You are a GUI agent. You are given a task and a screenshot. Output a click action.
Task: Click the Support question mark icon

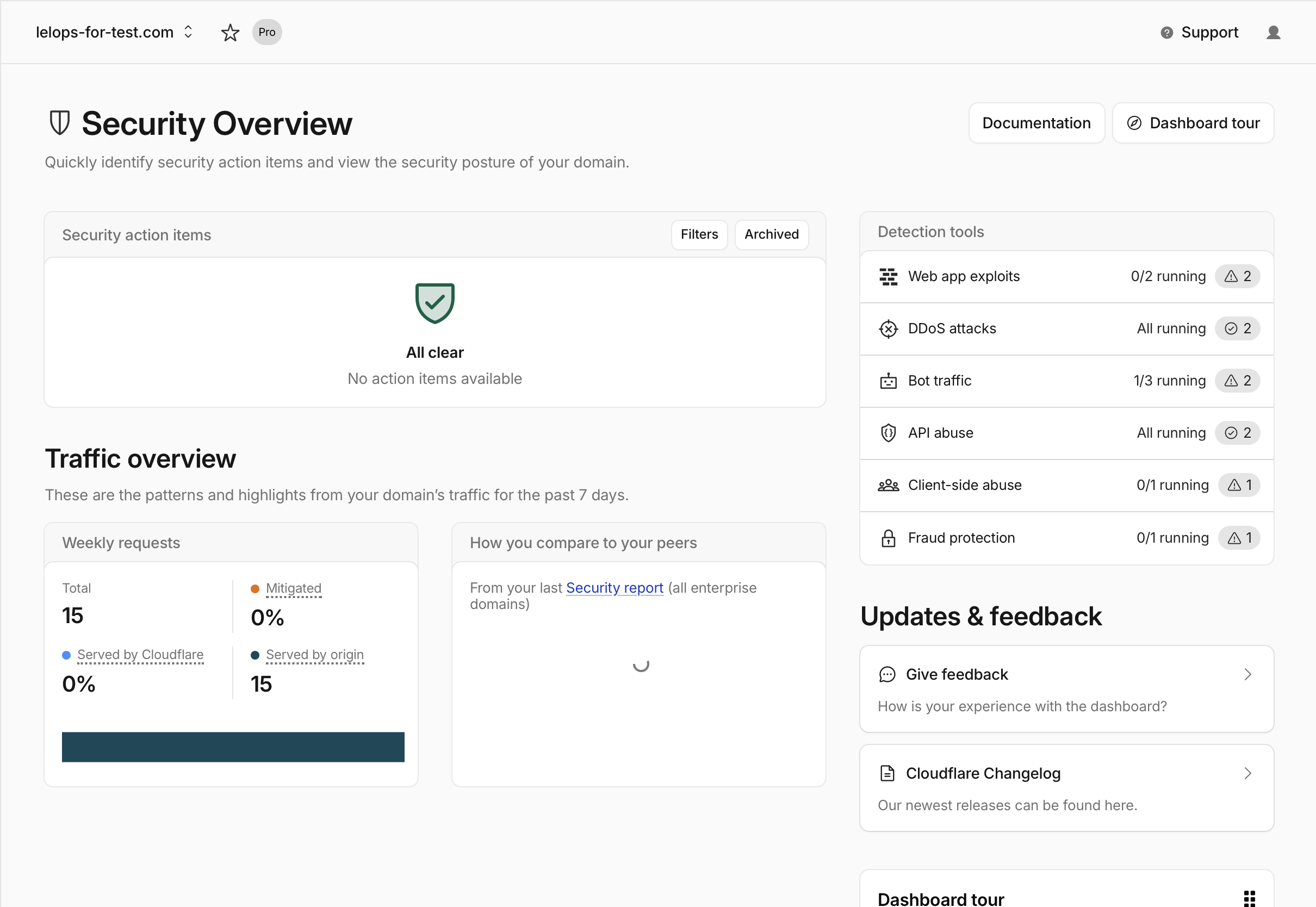(x=1166, y=33)
